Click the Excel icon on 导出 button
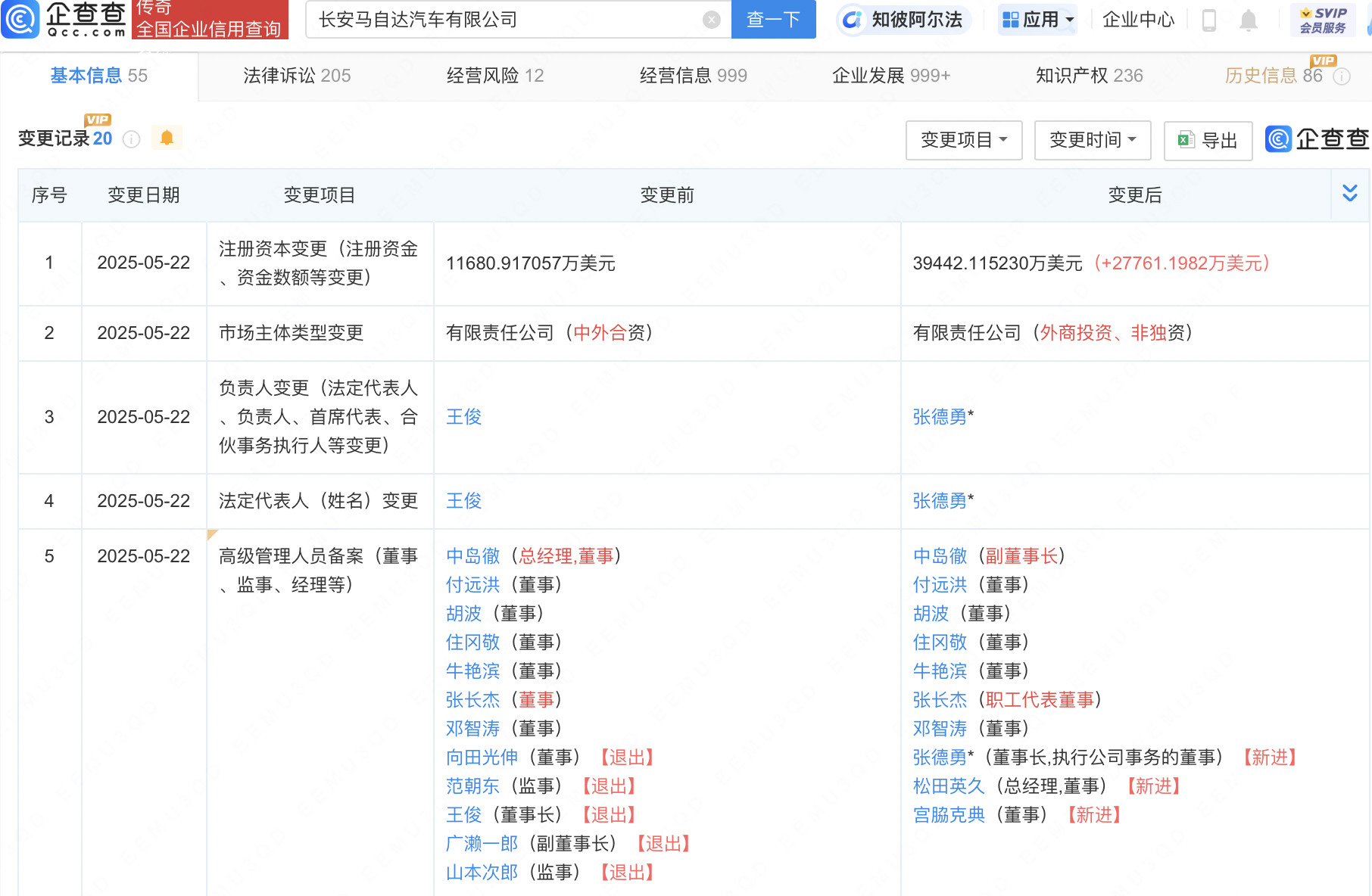This screenshot has height=896, width=1372. point(1186,140)
